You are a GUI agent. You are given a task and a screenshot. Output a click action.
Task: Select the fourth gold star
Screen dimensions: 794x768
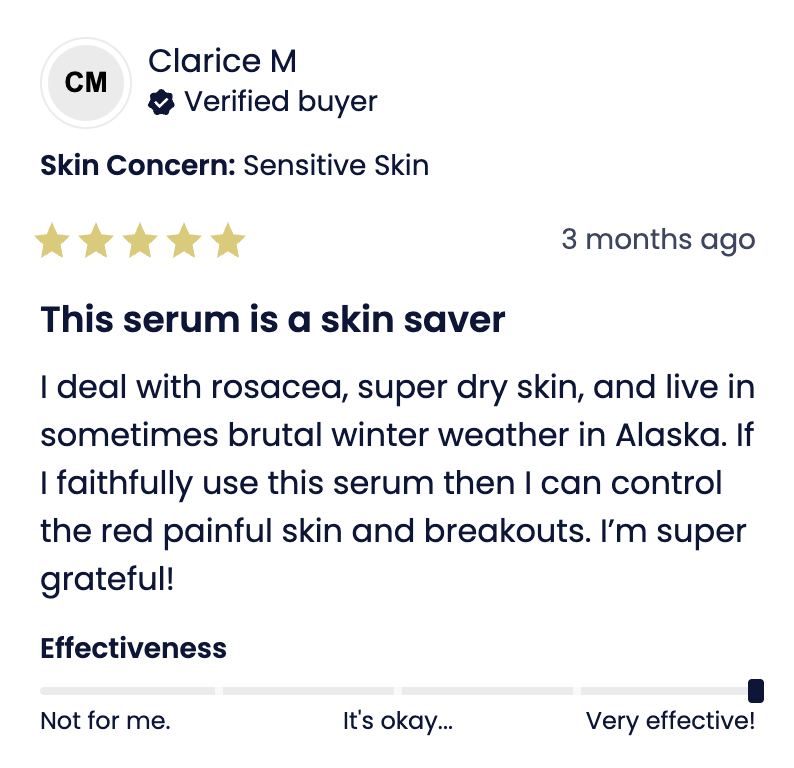click(x=184, y=241)
